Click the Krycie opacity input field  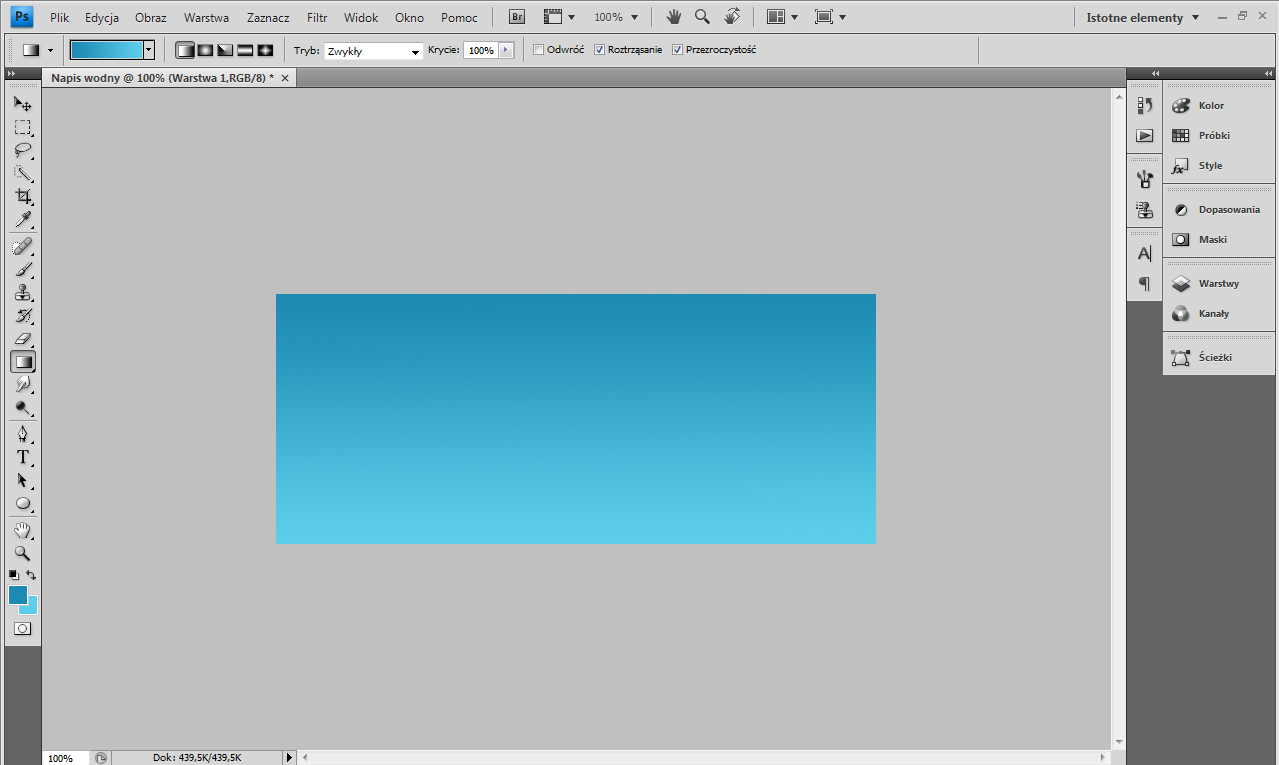coord(481,50)
